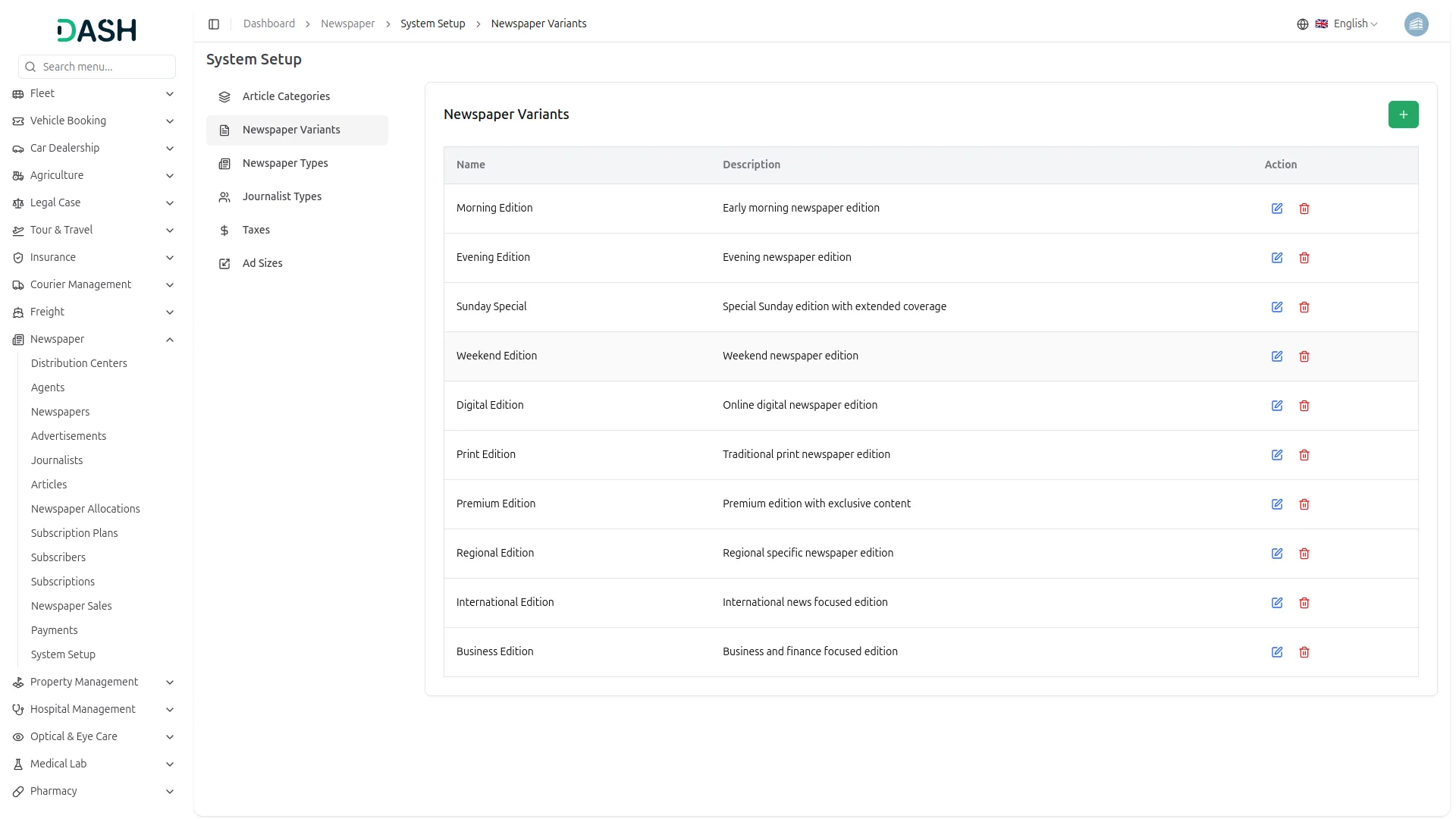Click the green add variant plus button
Screen dimensions: 1456x819
[1403, 115]
